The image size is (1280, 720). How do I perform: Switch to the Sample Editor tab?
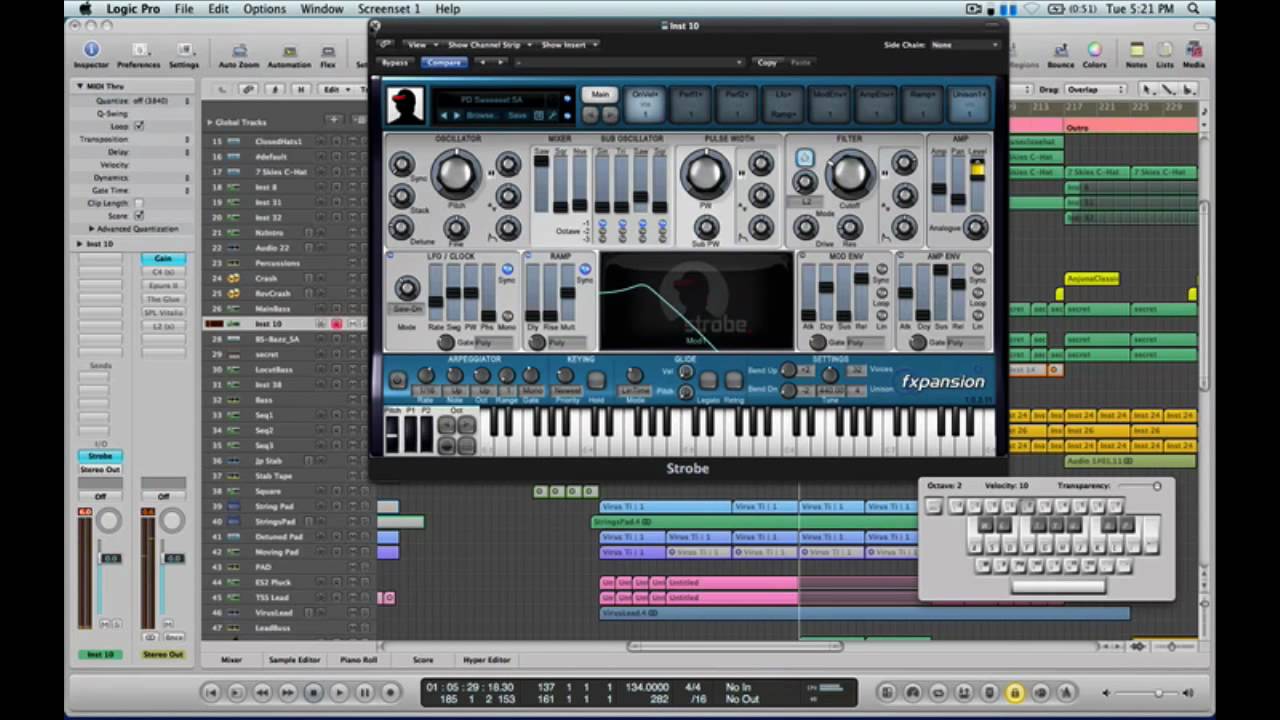coord(294,660)
